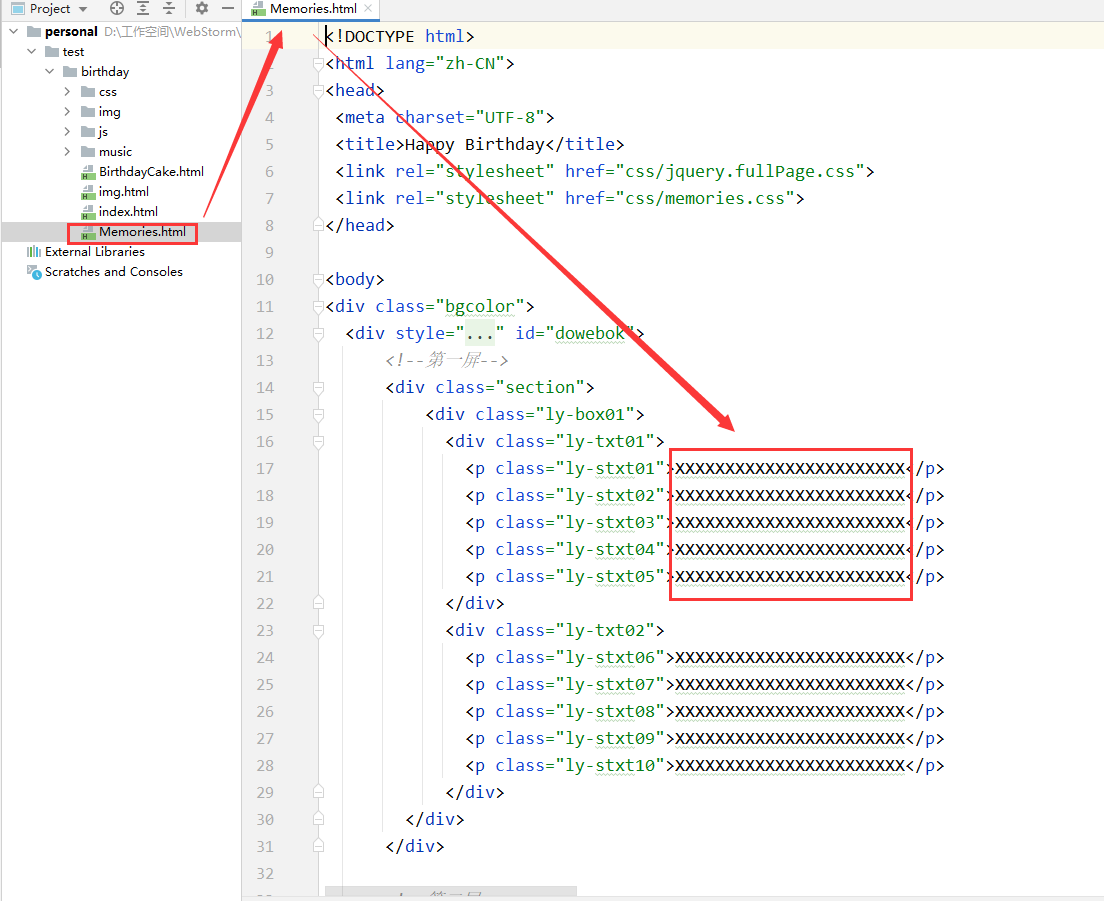1104x901 pixels.
Task: Select the img folder in tree
Action: (110, 111)
